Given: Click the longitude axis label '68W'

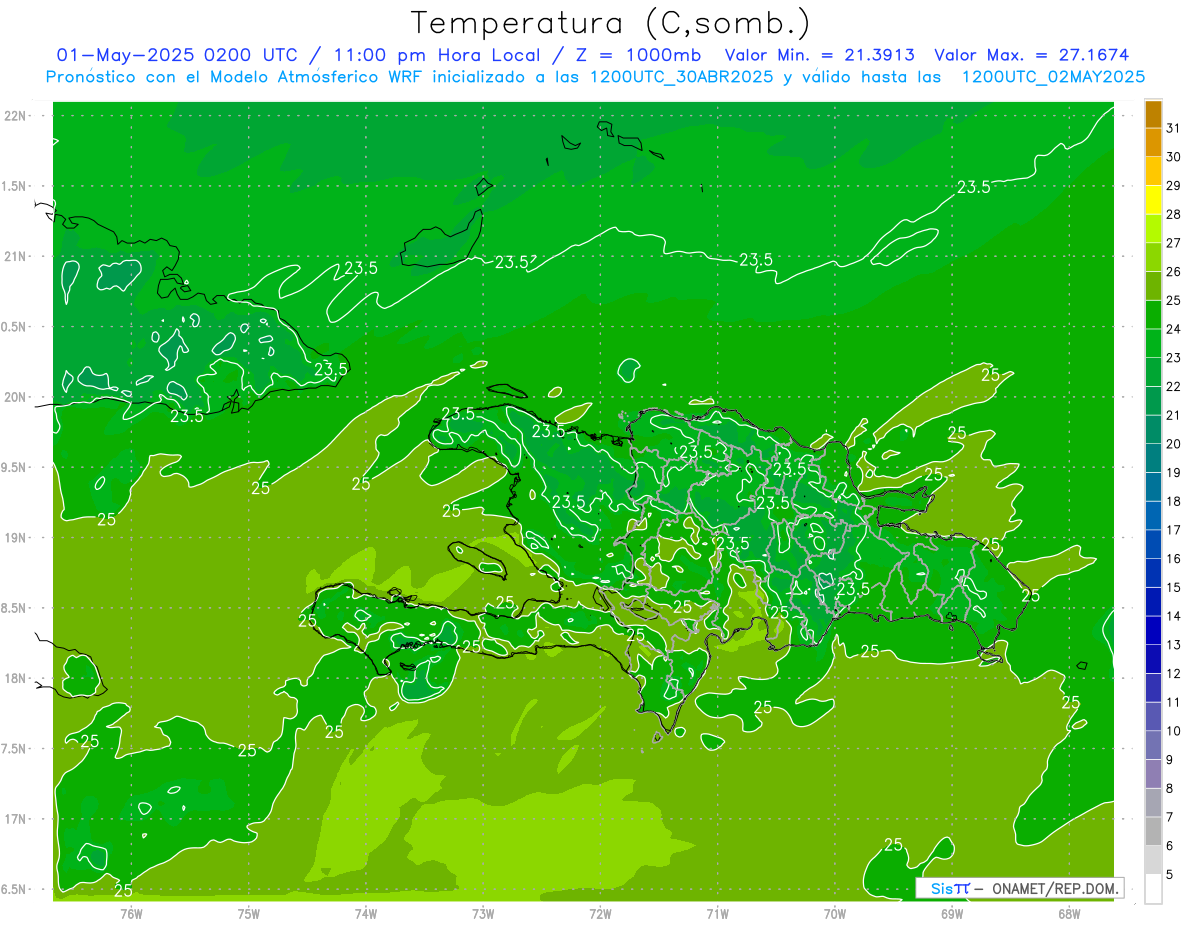Looking at the screenshot, I should (1069, 914).
